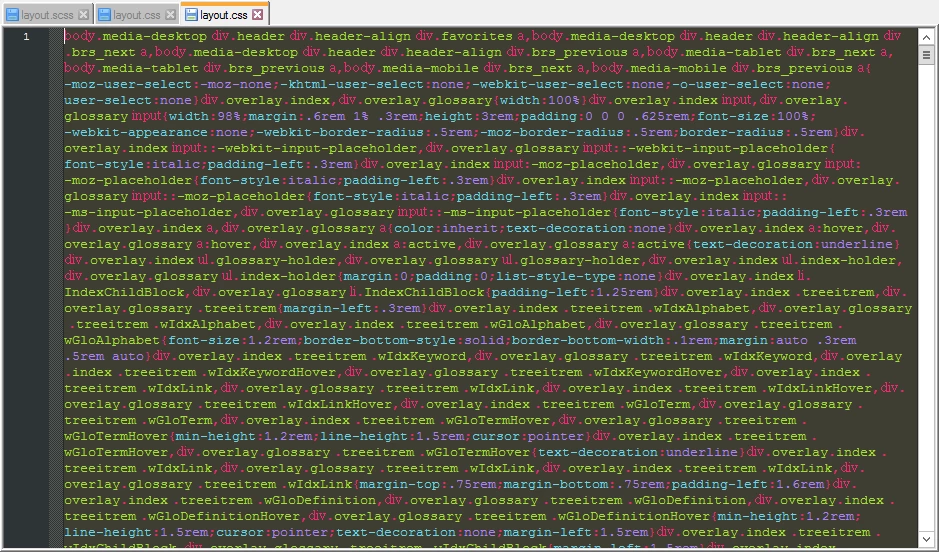The height and width of the screenshot is (552, 939).
Task: Click "-moz-border-radius" property text
Action: click(552, 132)
